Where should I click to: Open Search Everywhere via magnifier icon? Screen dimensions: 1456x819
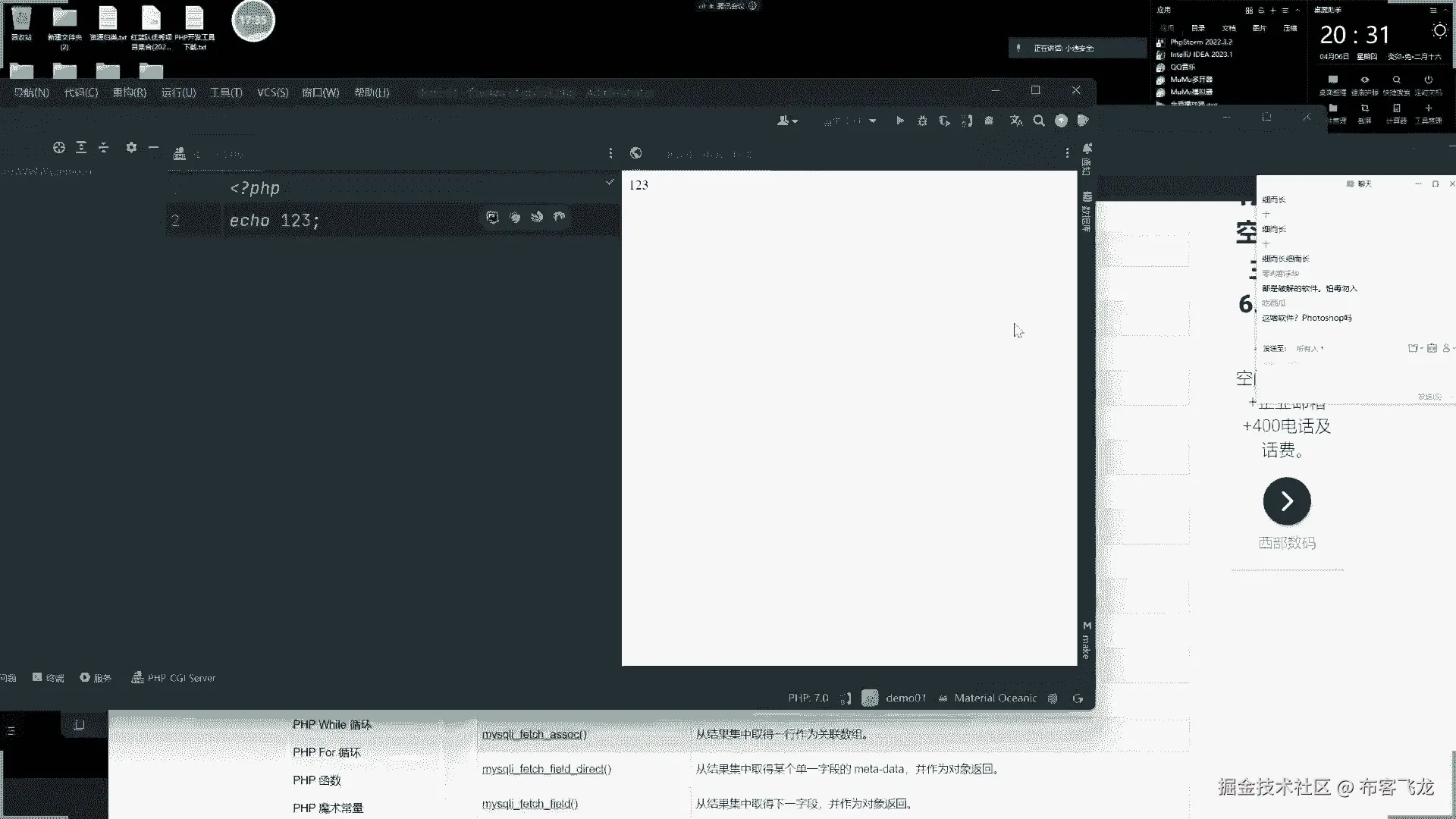click(1039, 121)
